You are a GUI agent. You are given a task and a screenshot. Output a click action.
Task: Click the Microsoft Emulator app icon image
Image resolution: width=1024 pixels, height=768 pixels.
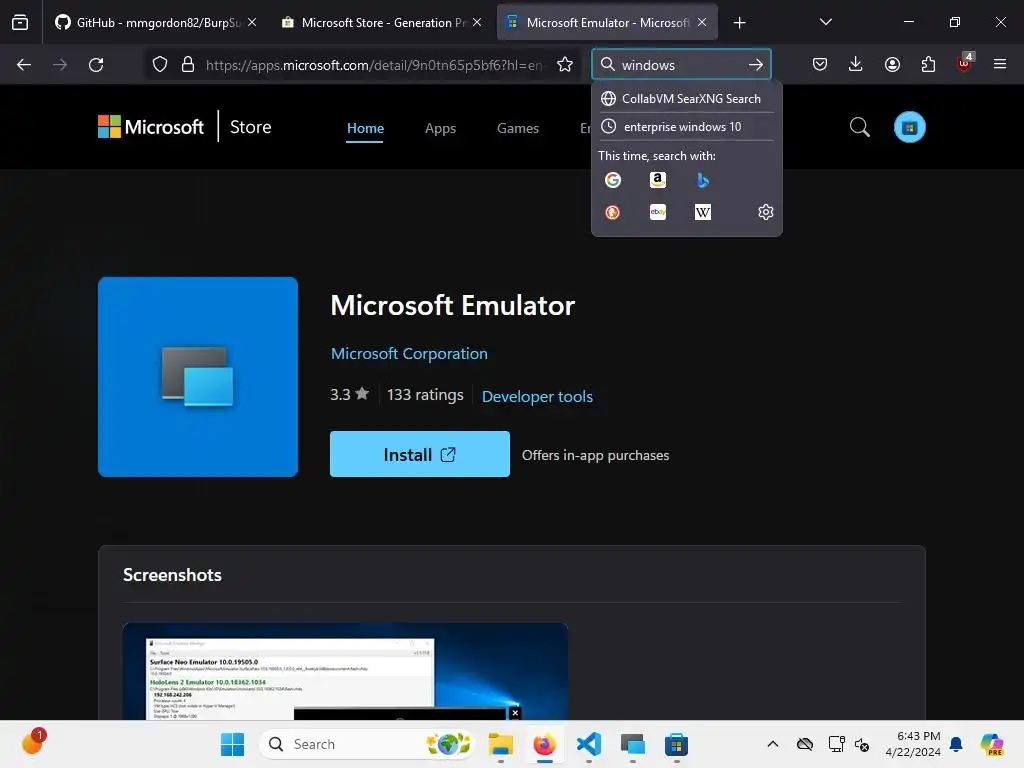pos(198,377)
